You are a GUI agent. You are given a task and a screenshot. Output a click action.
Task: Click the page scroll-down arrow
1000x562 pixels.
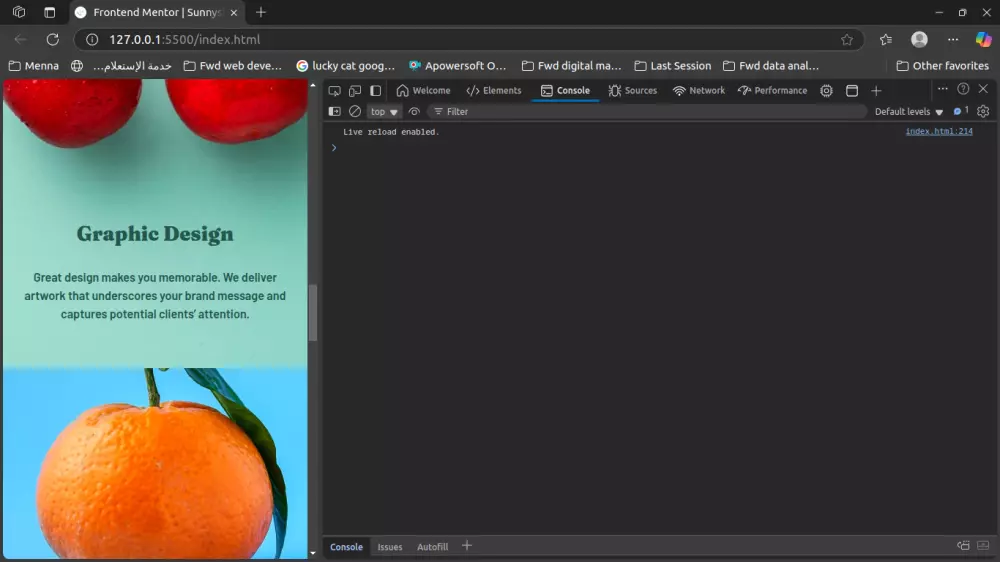[x=313, y=554]
